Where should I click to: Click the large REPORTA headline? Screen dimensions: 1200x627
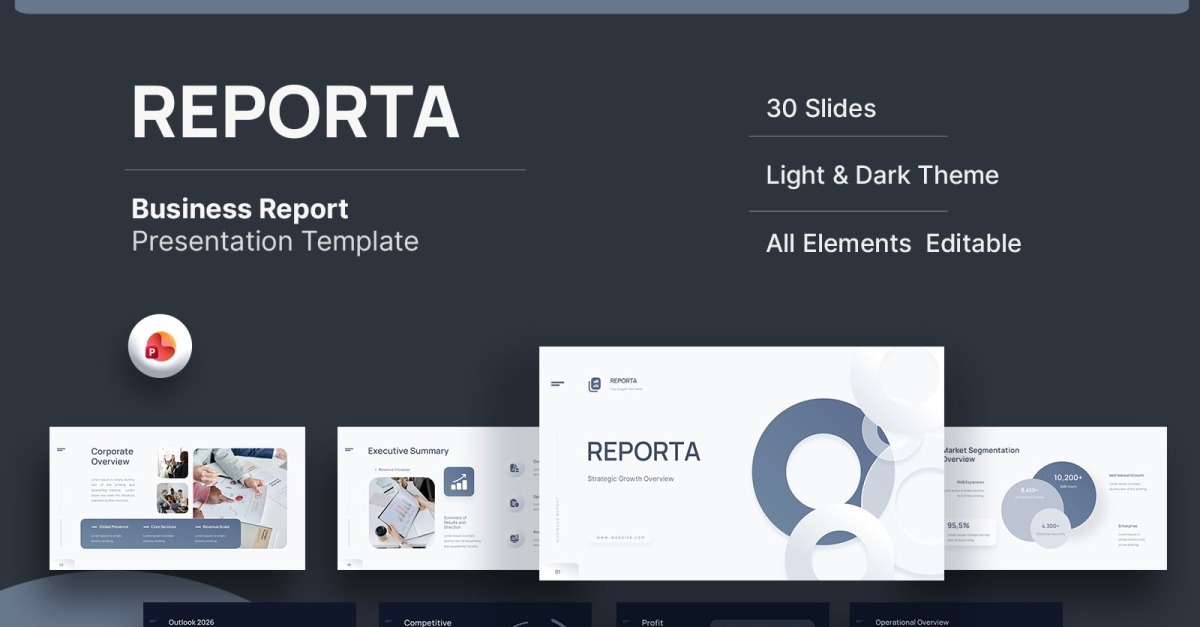click(295, 112)
